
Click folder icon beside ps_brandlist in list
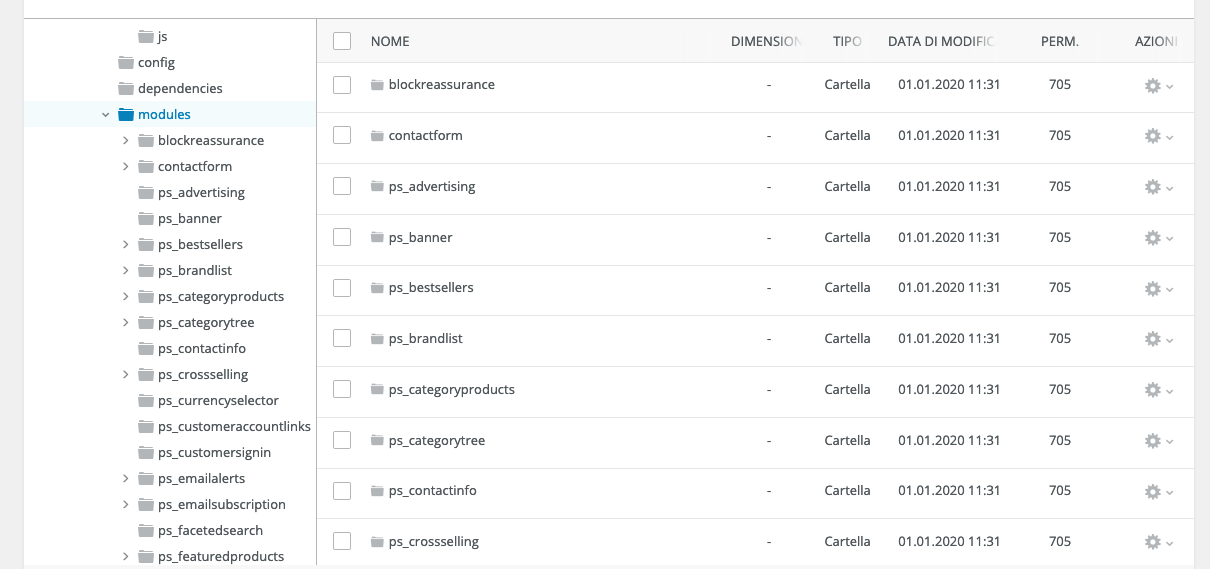[x=377, y=339]
